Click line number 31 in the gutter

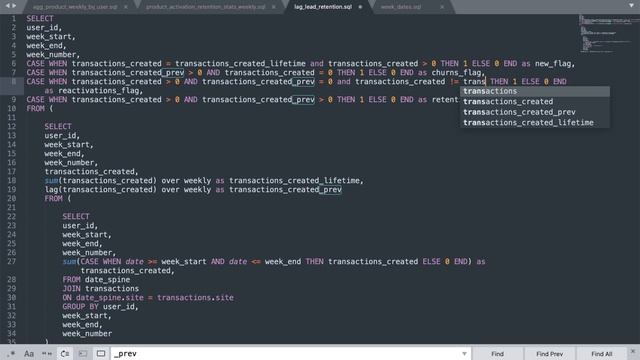tap(11, 307)
